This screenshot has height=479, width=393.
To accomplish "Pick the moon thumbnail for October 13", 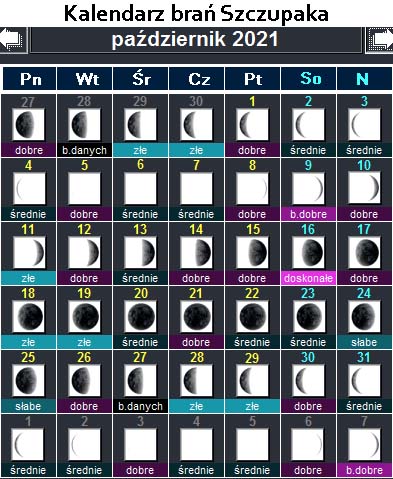I will (x=140, y=252).
